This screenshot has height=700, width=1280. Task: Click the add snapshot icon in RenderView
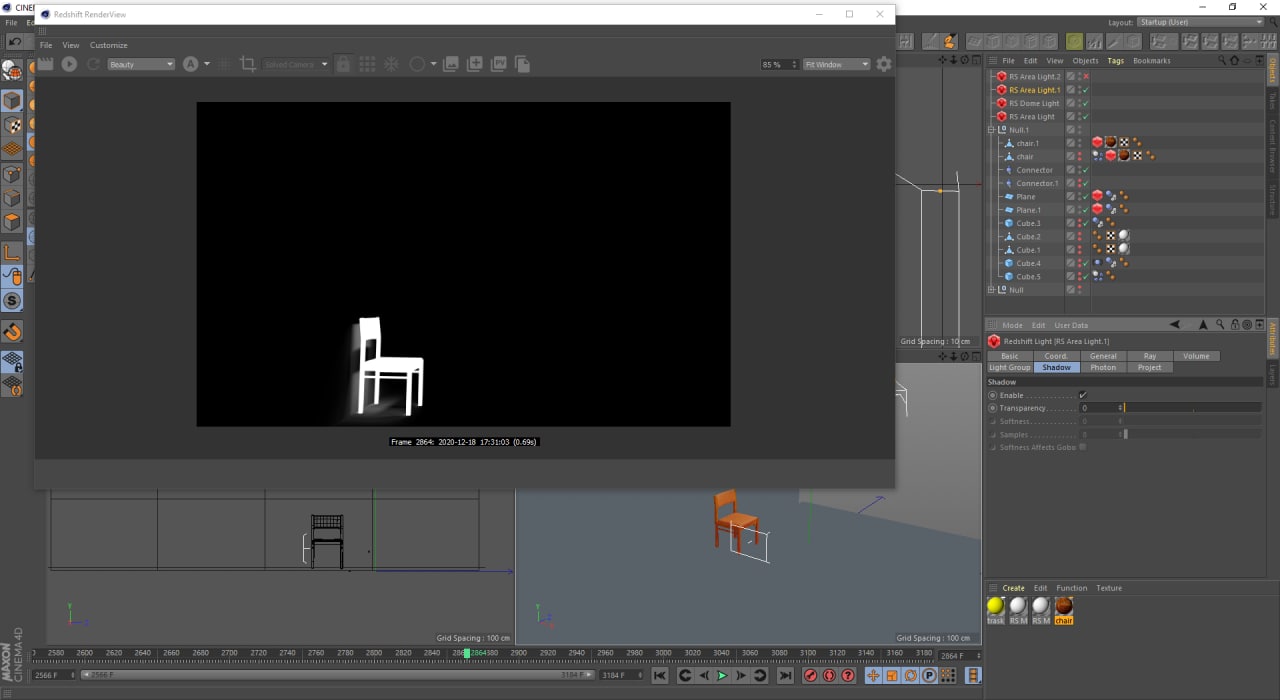click(x=475, y=64)
